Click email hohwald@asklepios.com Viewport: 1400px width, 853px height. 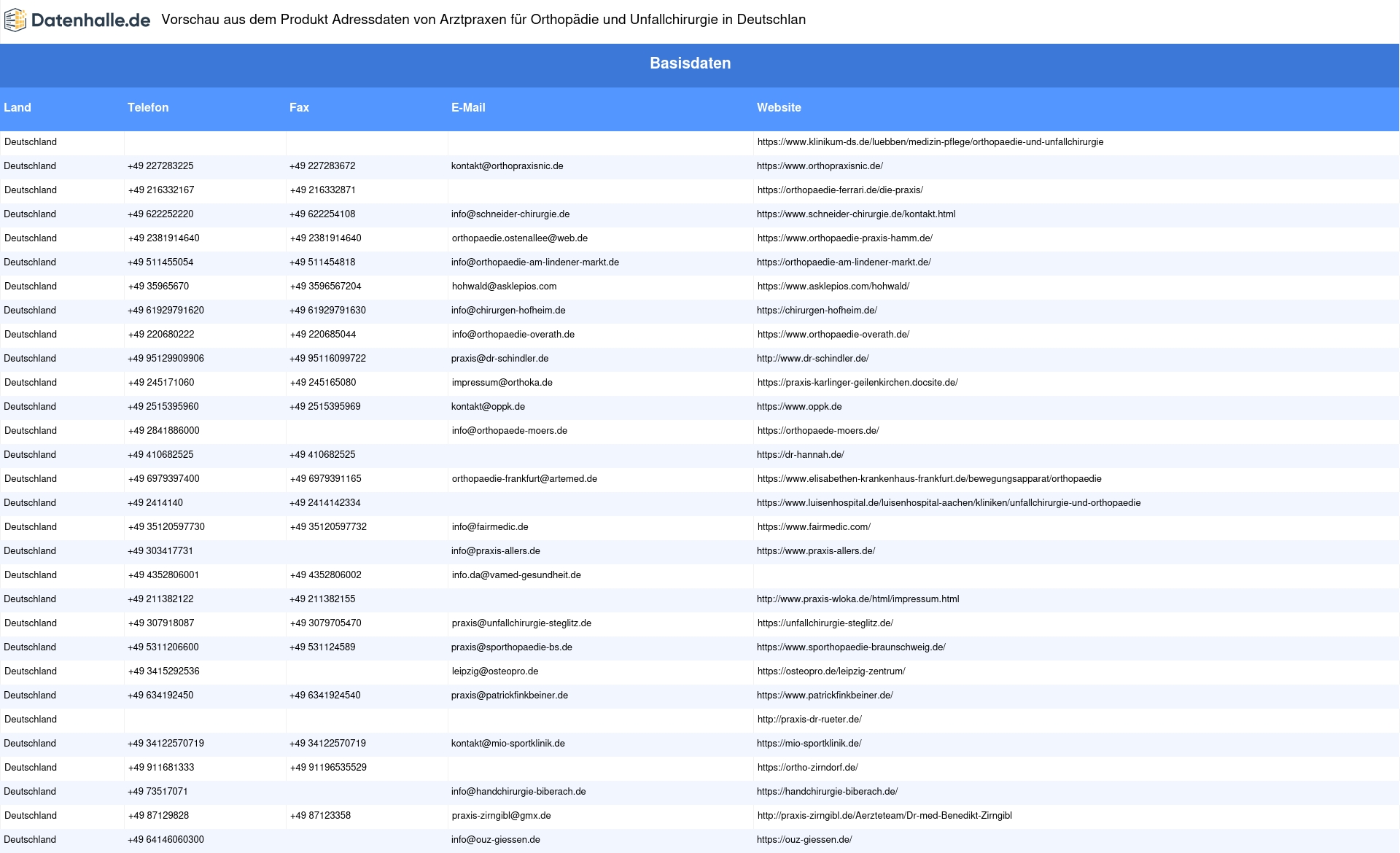pyautogui.click(x=505, y=287)
